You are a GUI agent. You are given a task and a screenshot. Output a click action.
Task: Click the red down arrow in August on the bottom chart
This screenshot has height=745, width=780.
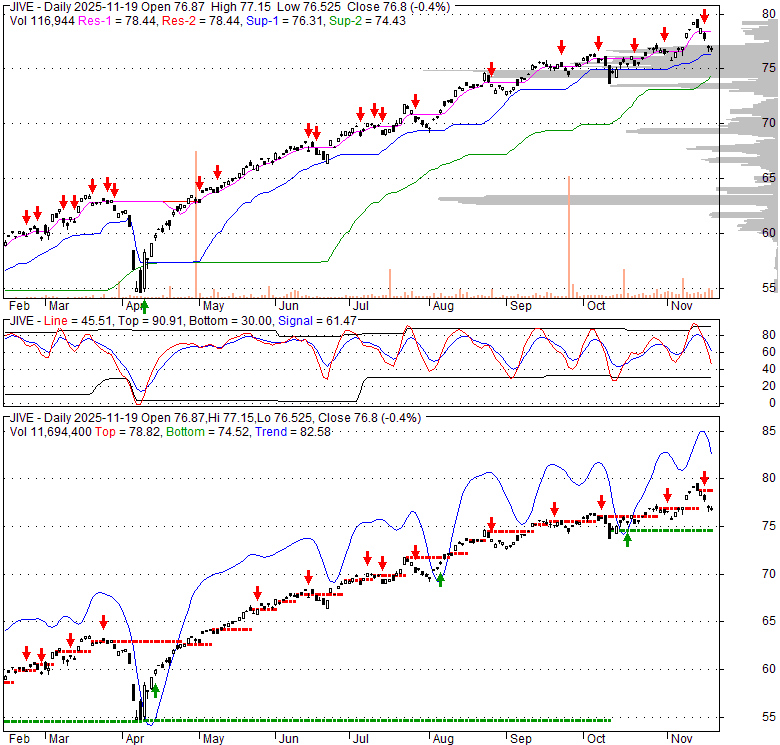pos(491,523)
